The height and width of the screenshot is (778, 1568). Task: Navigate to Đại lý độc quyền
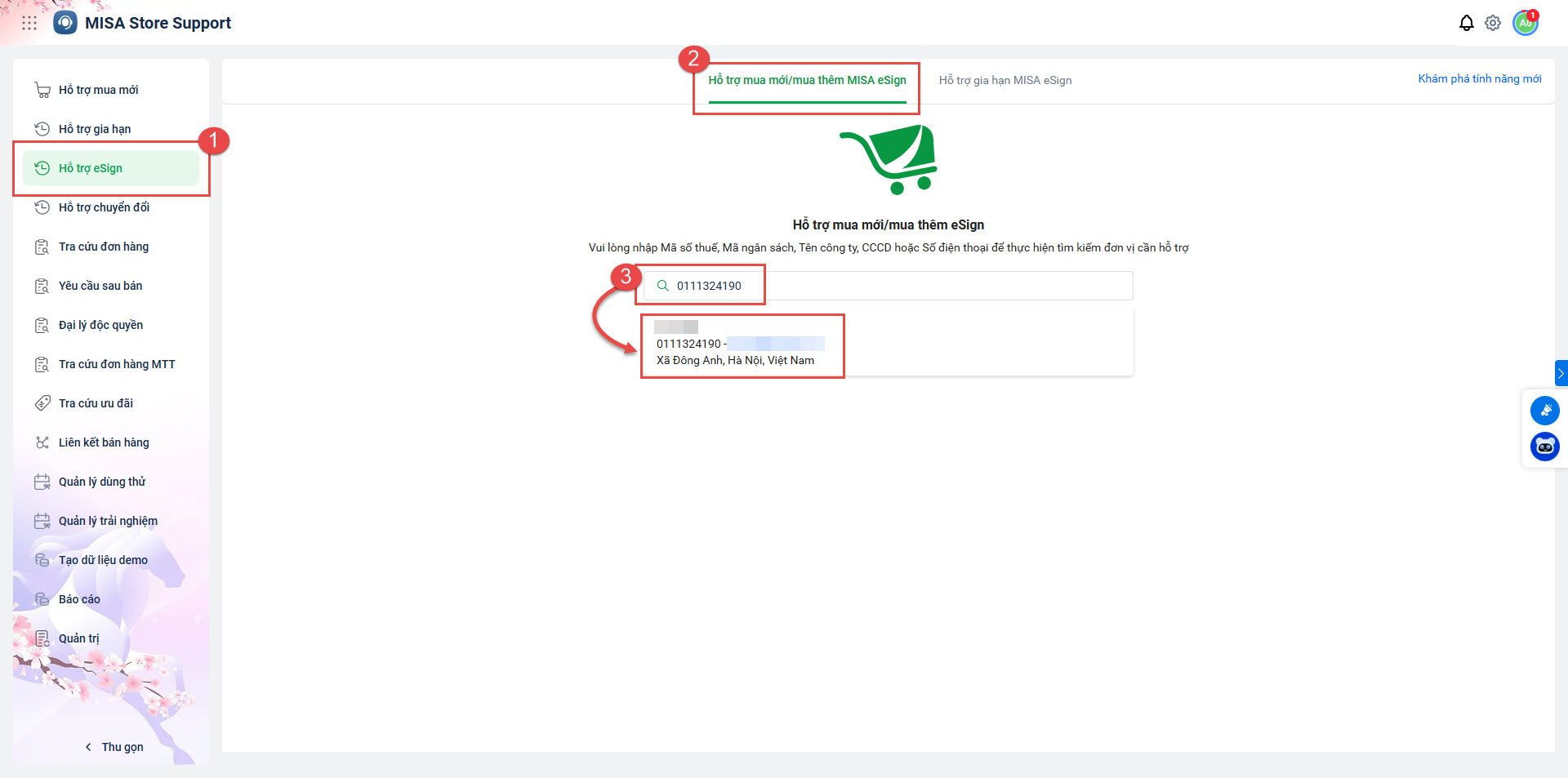coord(111,325)
